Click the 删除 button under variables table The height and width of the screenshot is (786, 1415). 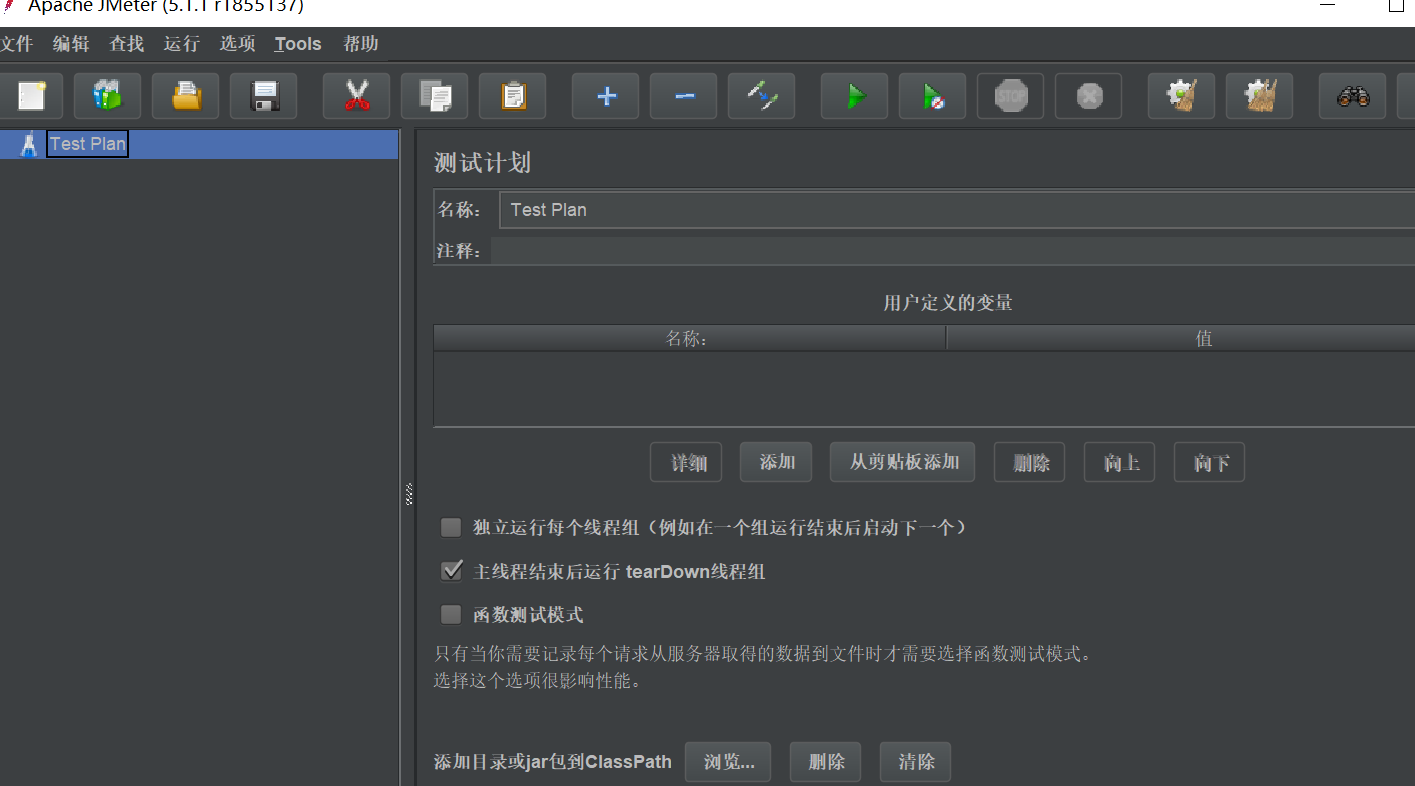coord(1030,463)
